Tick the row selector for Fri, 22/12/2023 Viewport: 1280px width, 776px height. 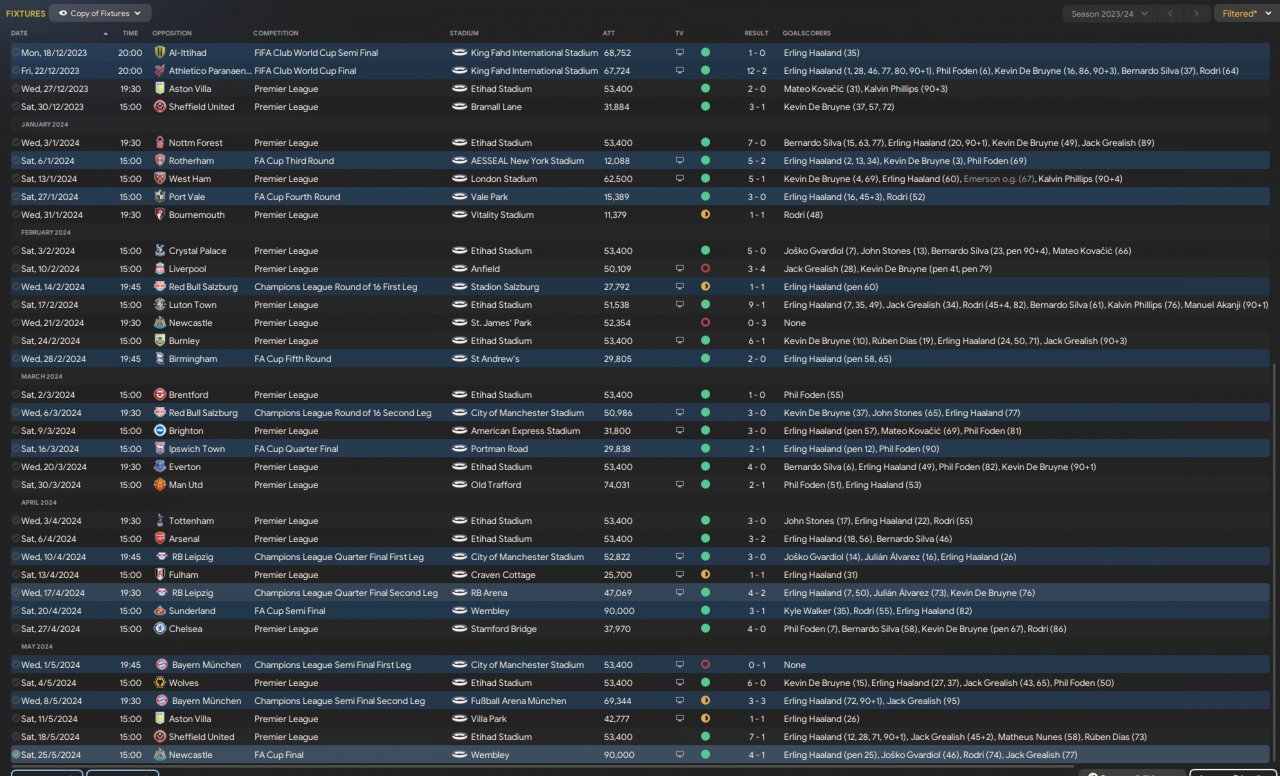click(x=15, y=70)
